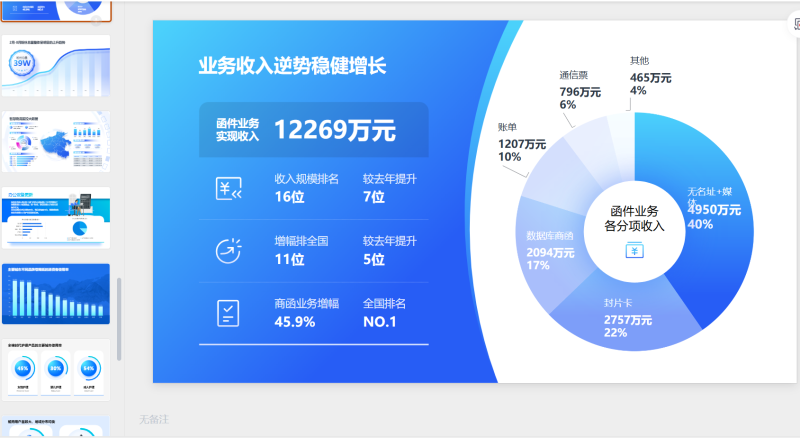Open the thumbnail with 45% 80% 54% rings

pos(56,370)
